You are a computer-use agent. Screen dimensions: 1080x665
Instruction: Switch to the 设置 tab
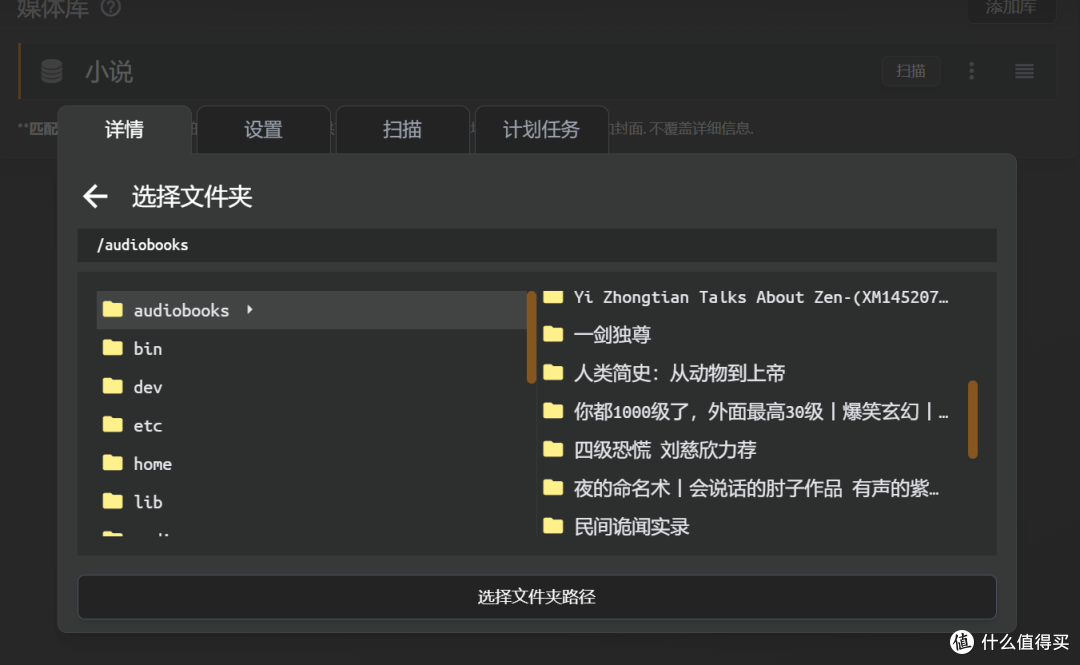(x=264, y=130)
